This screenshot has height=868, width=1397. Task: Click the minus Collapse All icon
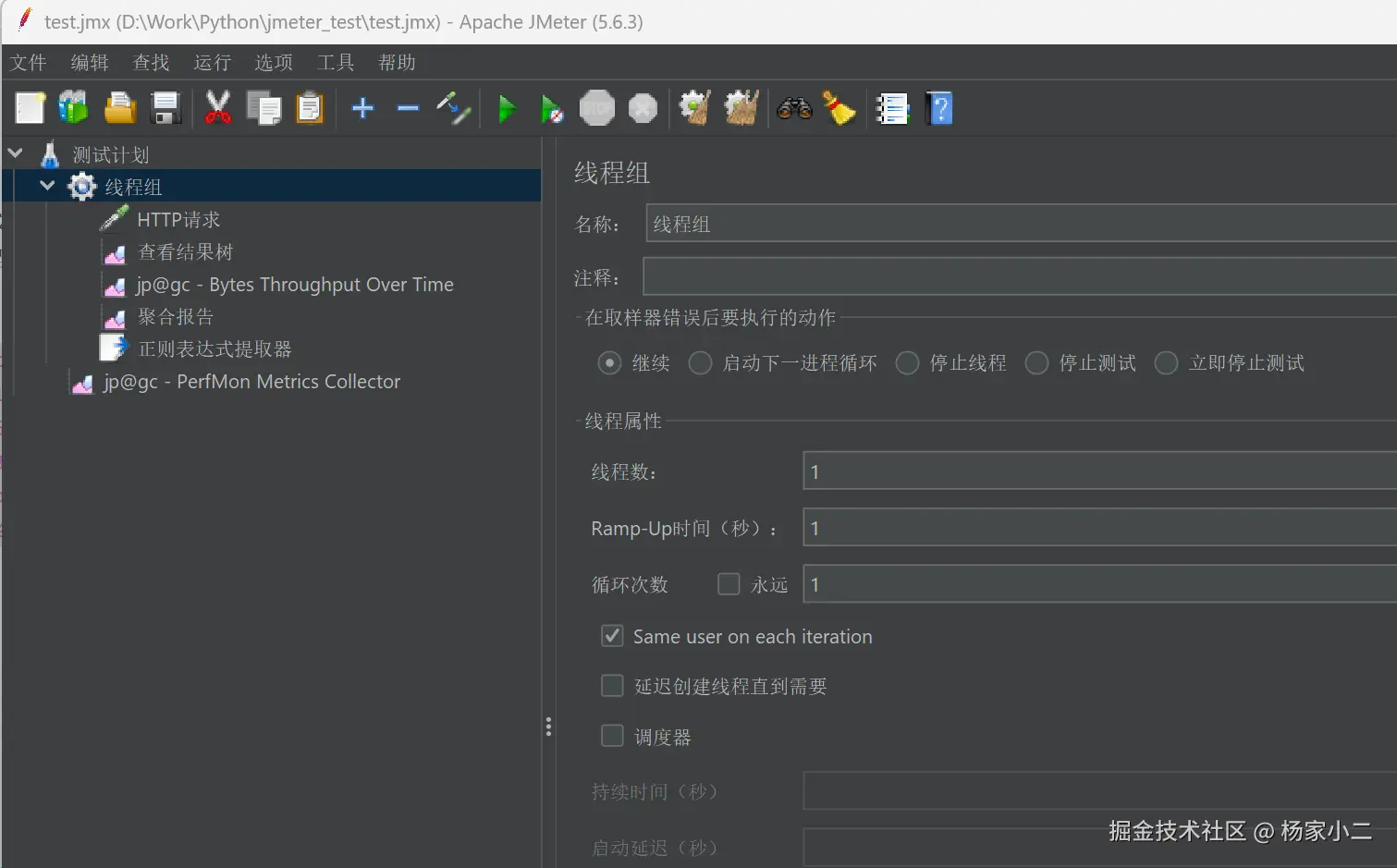(x=408, y=108)
